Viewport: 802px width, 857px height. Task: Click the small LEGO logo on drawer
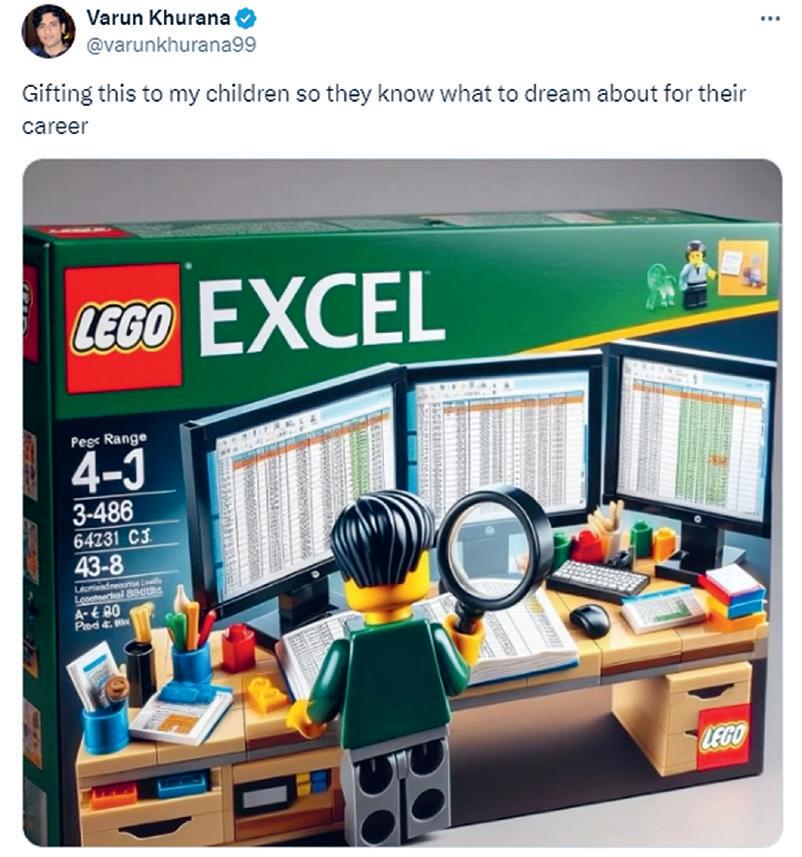(723, 736)
